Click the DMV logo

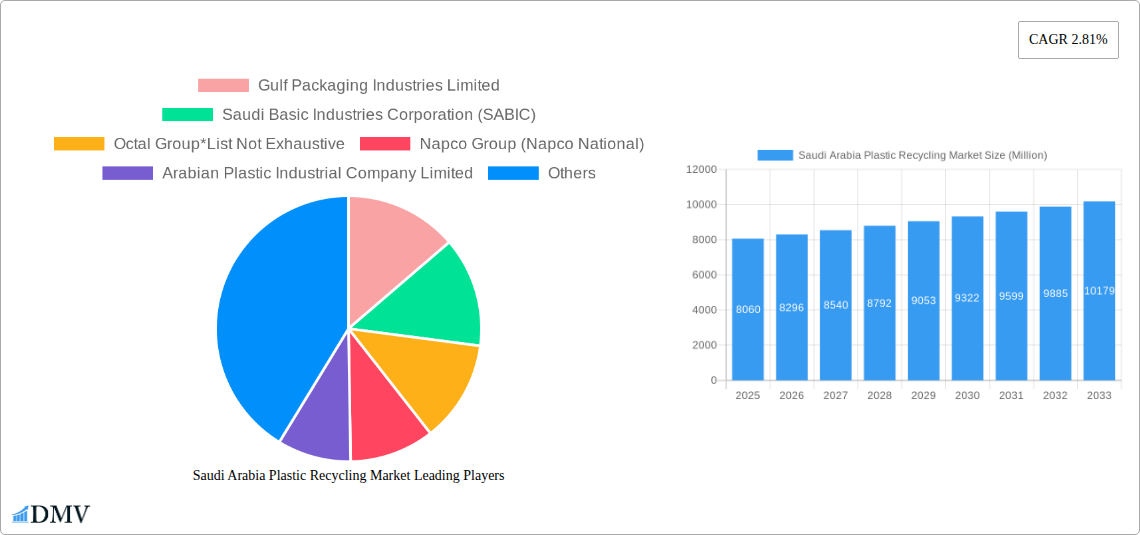[51, 514]
